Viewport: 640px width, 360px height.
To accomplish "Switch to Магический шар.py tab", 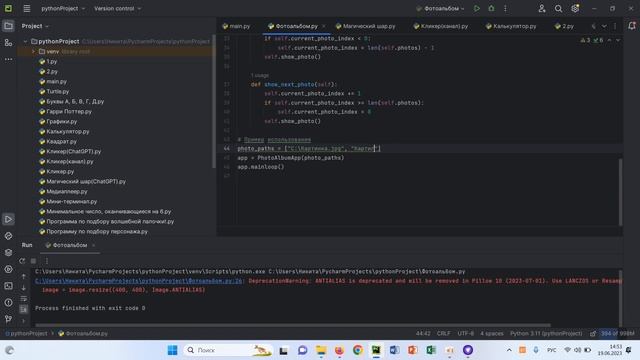I will pos(365,26).
